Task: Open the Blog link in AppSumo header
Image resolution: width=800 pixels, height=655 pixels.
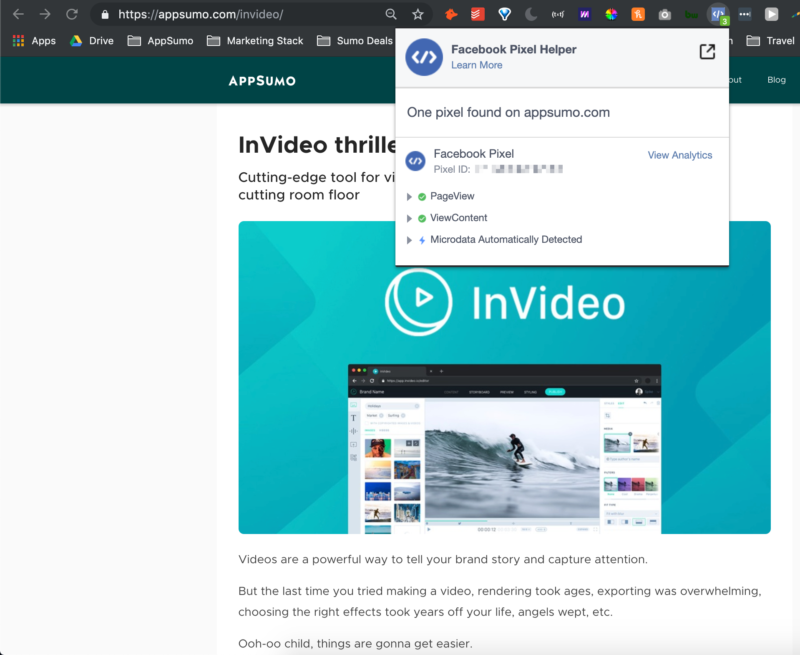Action: click(776, 80)
